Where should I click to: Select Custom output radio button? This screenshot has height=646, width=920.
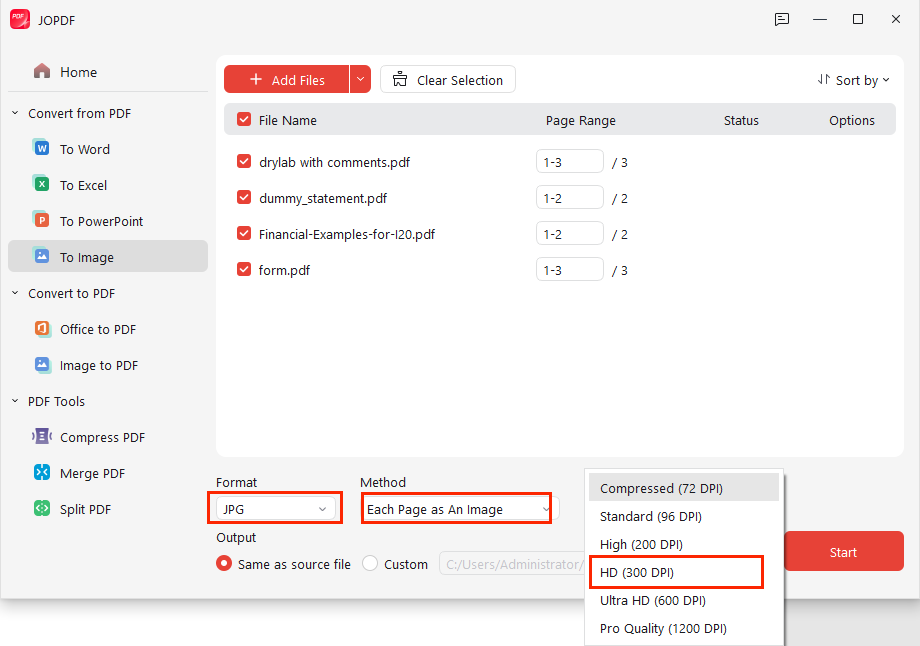click(x=370, y=563)
